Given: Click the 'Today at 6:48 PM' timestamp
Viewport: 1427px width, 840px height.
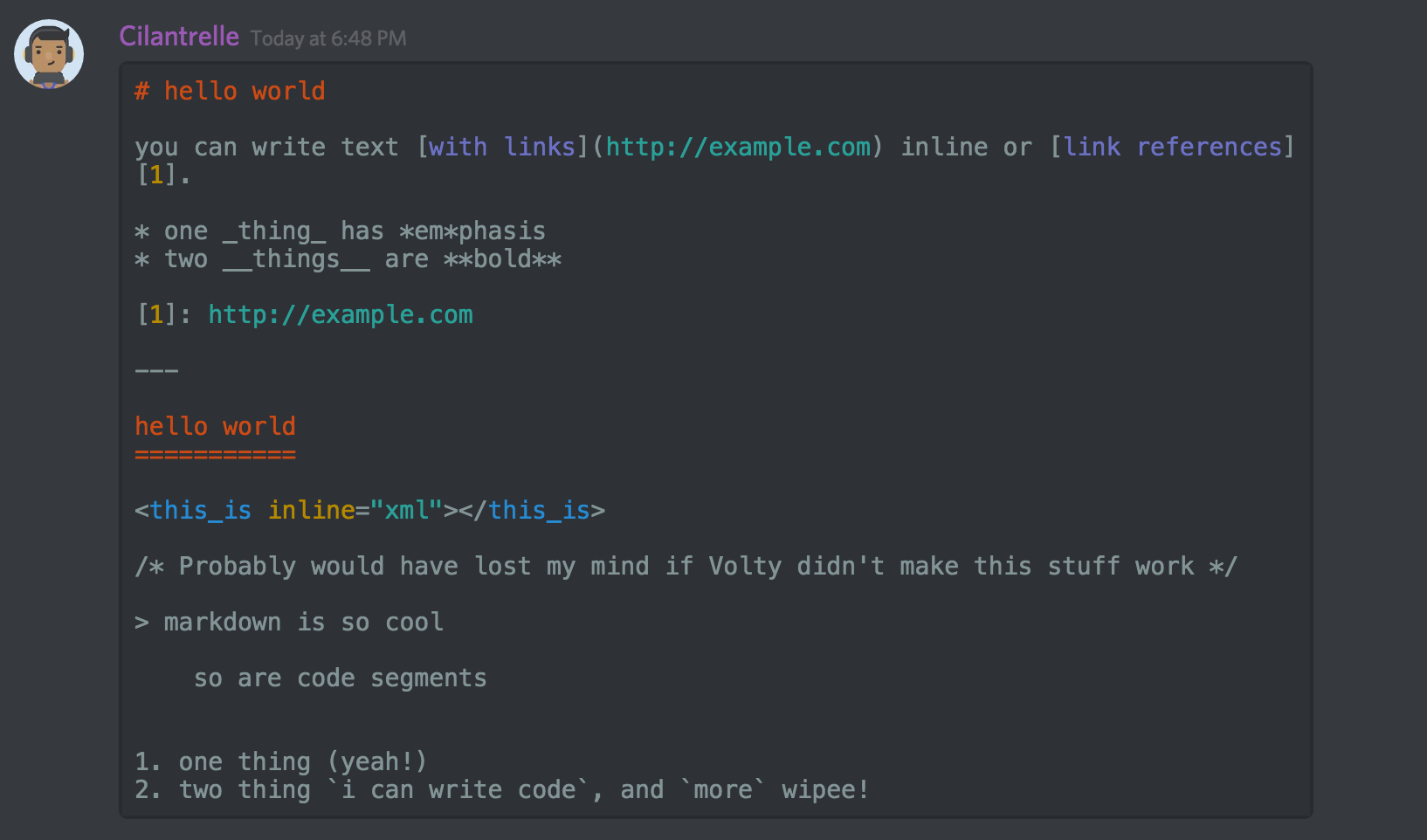Looking at the screenshot, I should (x=328, y=38).
